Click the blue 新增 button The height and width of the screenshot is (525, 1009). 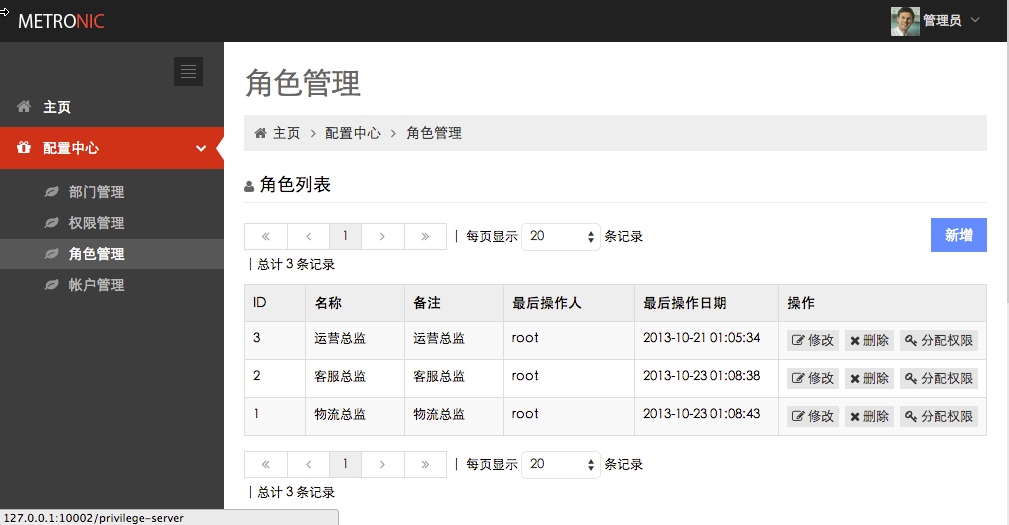958,235
